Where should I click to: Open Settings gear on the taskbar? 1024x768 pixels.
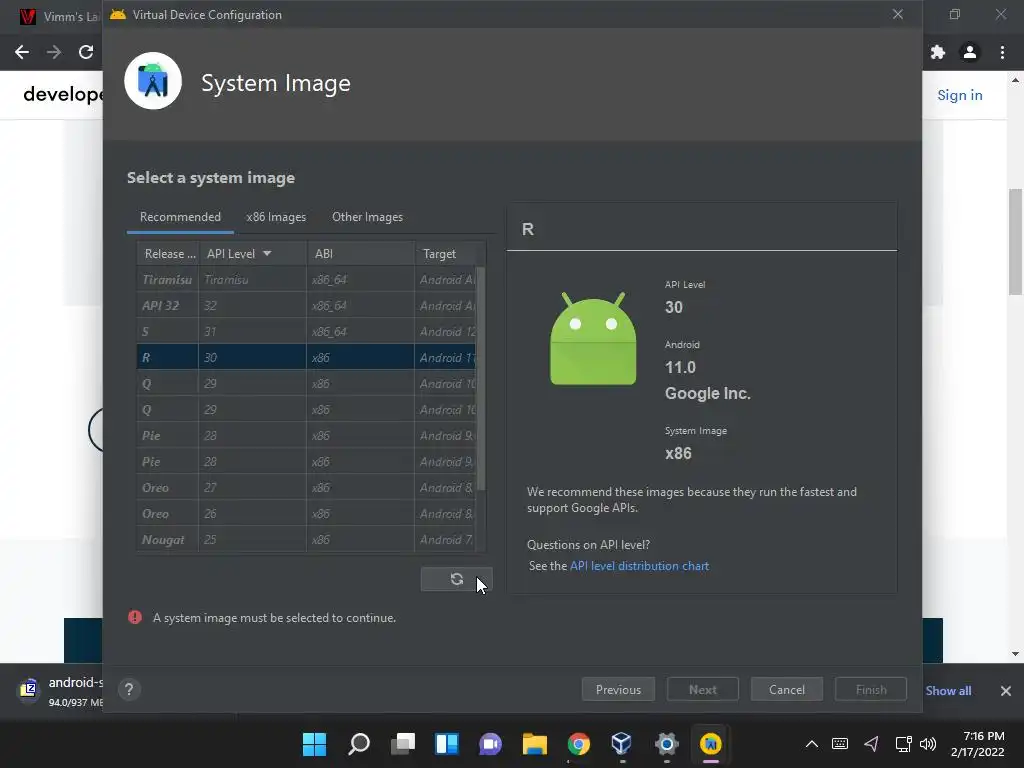click(667, 744)
